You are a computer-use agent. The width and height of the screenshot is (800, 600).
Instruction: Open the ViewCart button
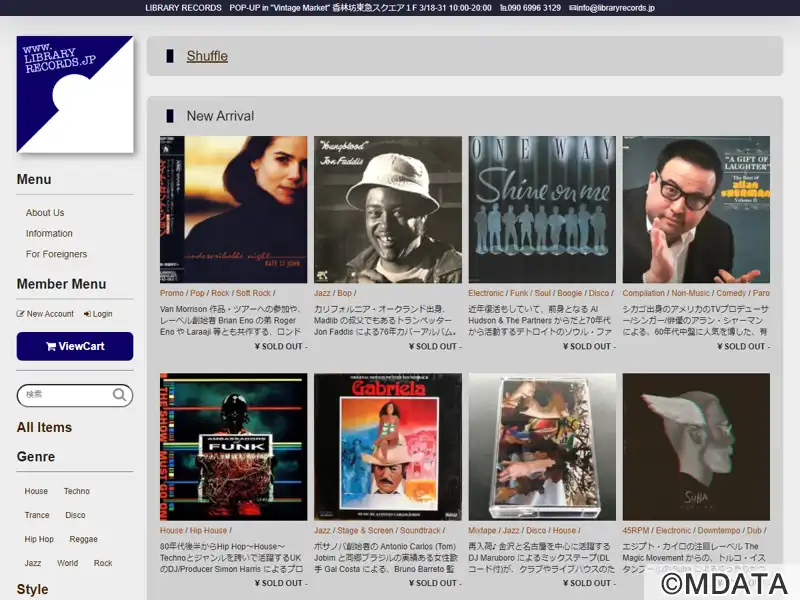click(75, 346)
